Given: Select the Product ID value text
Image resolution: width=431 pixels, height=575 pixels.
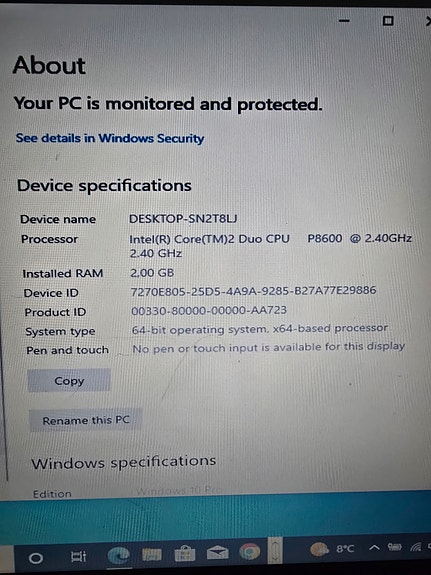Looking at the screenshot, I should pyautogui.click(x=209, y=311).
